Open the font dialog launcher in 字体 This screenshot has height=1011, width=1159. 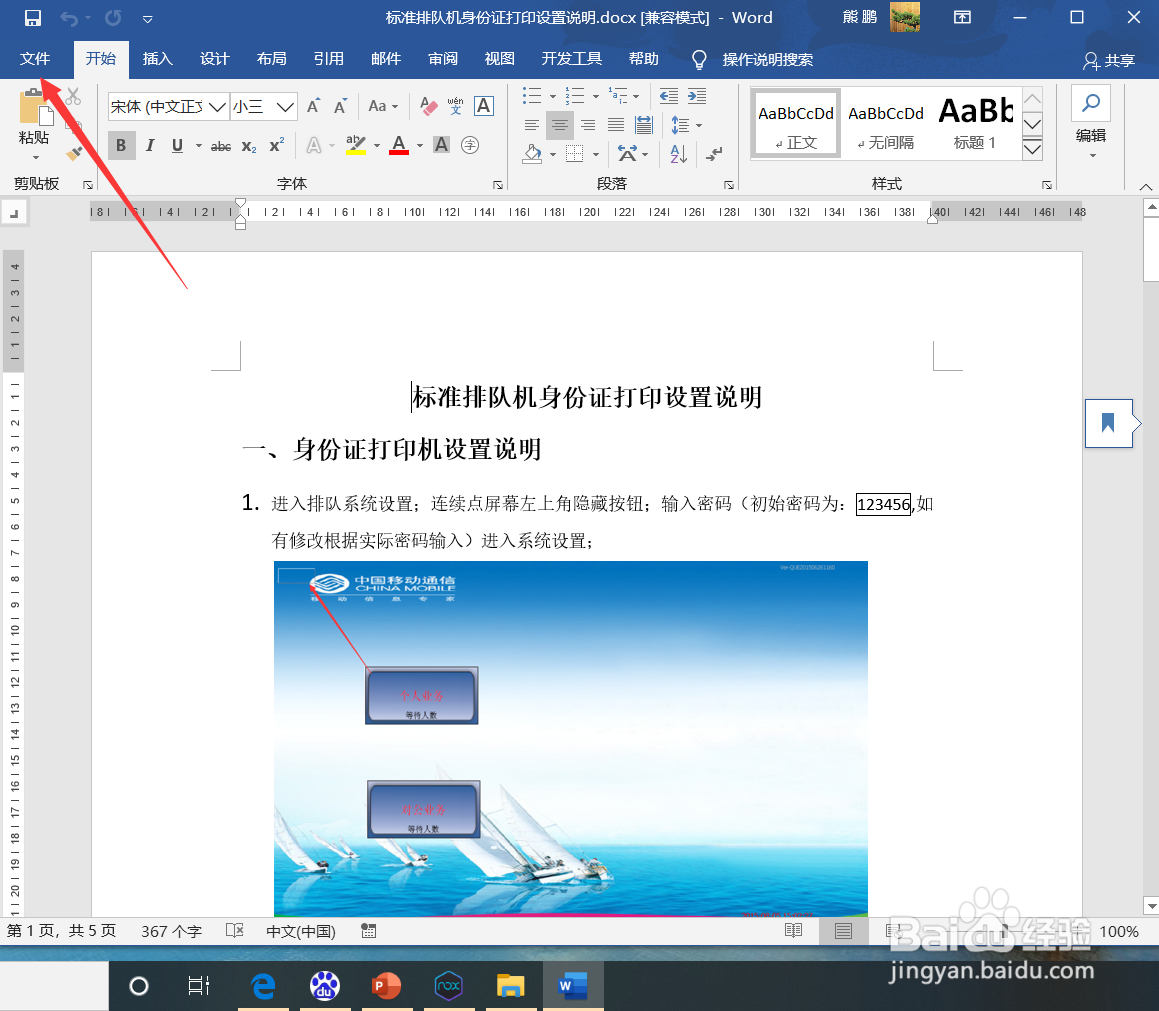(498, 185)
